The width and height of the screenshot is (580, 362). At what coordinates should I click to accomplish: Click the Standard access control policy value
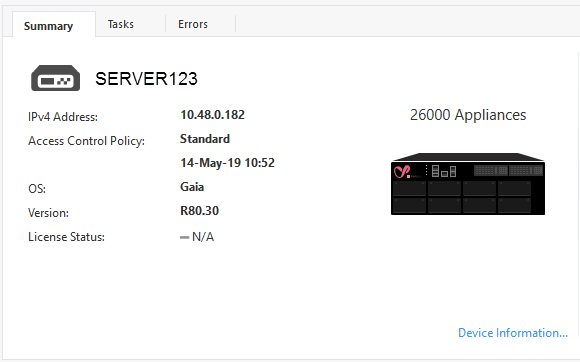click(x=205, y=139)
